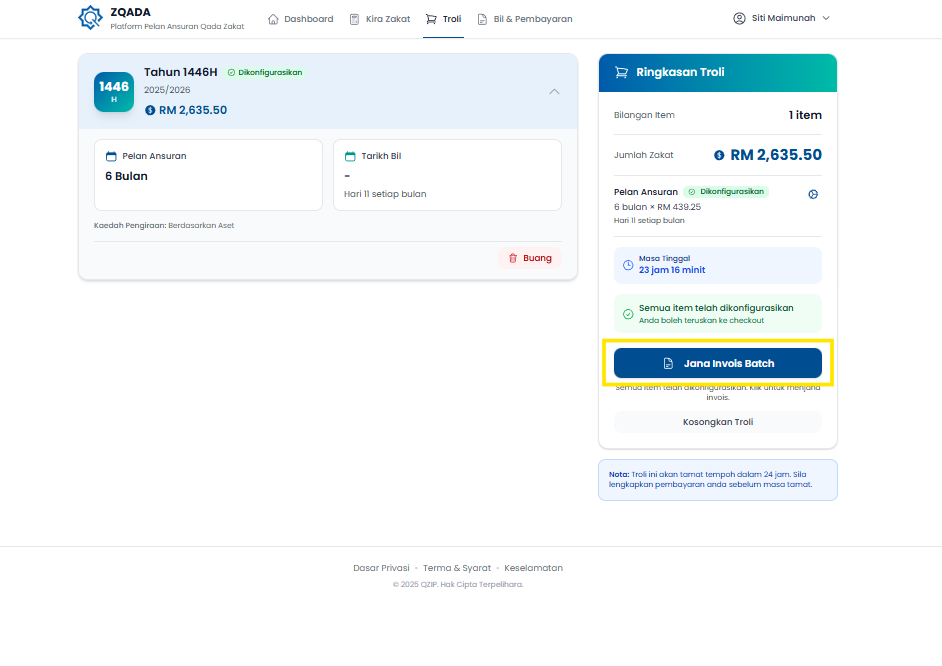This screenshot has width=942, height=666.
Task: Click the Tahun 1446H title
Action: point(181,72)
